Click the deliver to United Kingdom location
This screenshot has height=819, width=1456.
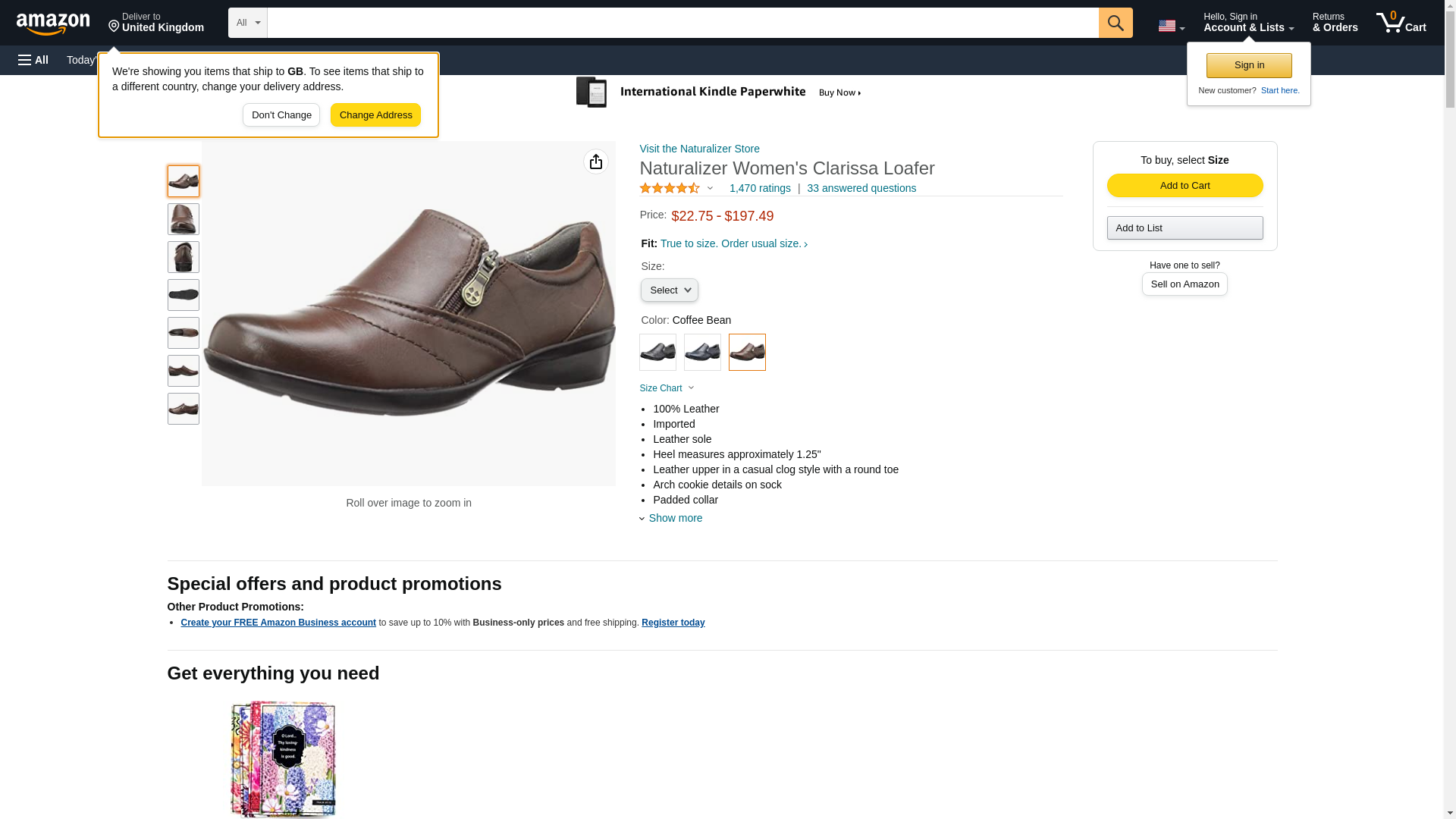pyautogui.click(x=156, y=23)
